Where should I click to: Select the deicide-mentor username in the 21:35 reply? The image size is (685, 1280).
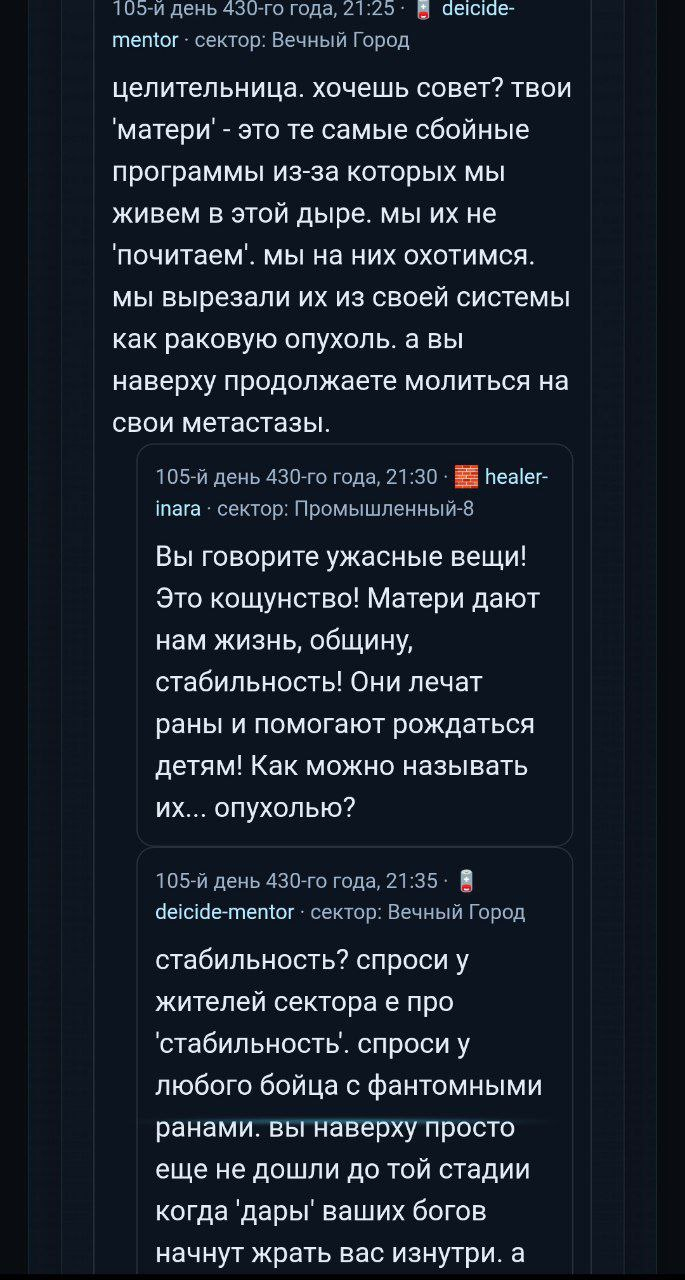pyautogui.click(x=225, y=911)
